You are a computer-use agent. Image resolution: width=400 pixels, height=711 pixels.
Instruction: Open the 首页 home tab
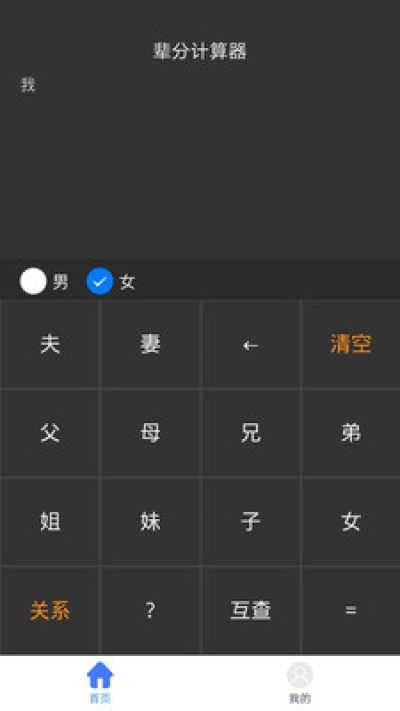(100, 682)
